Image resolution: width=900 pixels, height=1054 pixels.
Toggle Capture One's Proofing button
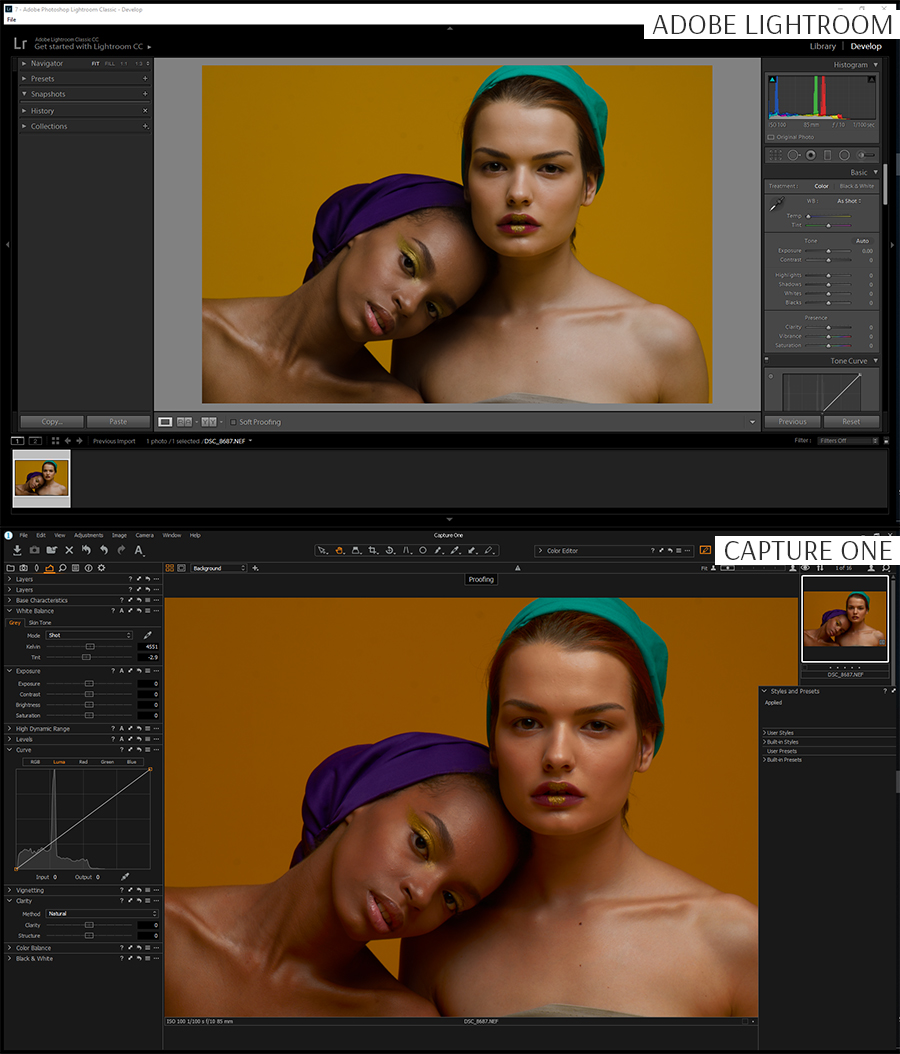481,579
